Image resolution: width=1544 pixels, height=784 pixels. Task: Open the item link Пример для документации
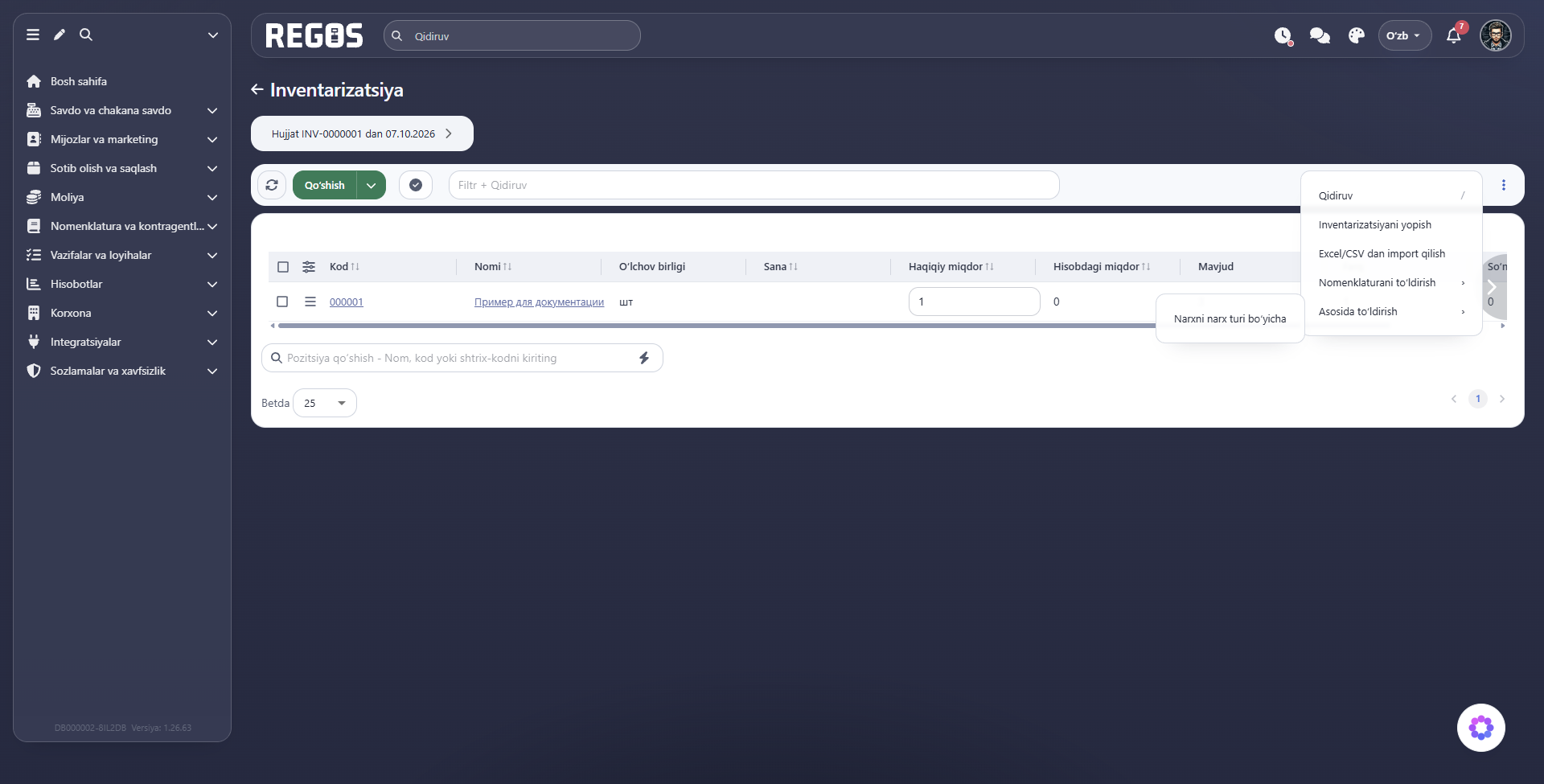coord(539,302)
